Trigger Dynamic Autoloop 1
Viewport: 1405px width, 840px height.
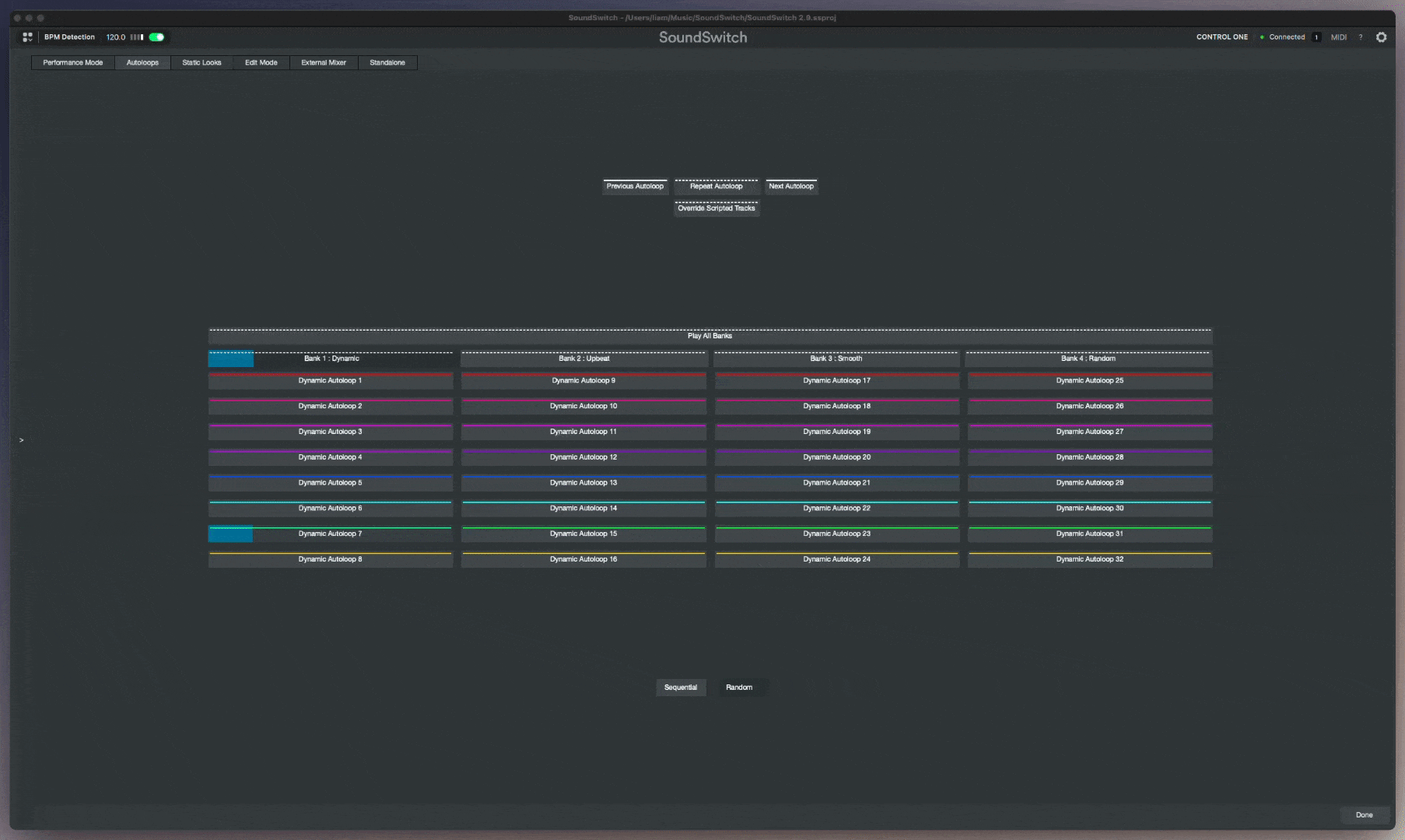tap(331, 381)
